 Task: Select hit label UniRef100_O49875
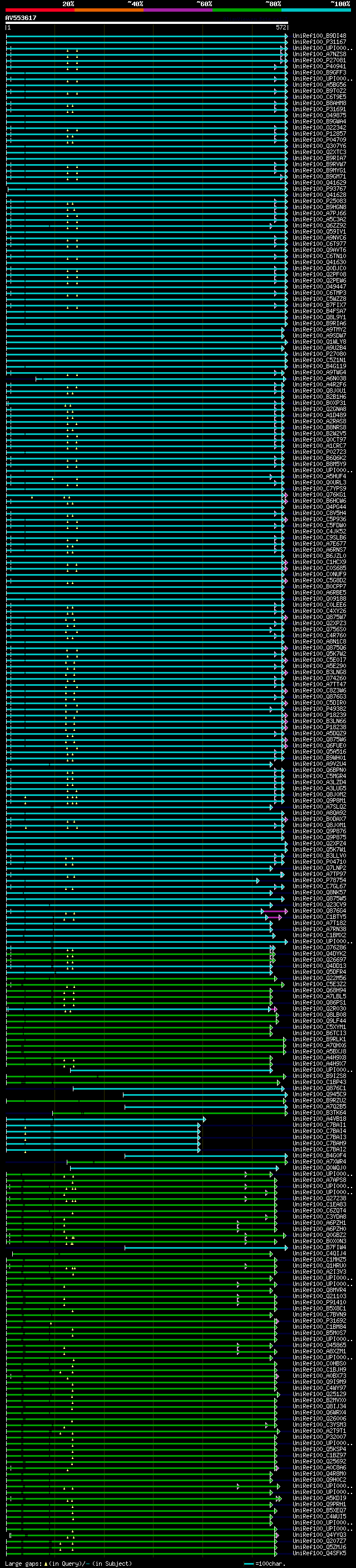pyautogui.click(x=319, y=115)
